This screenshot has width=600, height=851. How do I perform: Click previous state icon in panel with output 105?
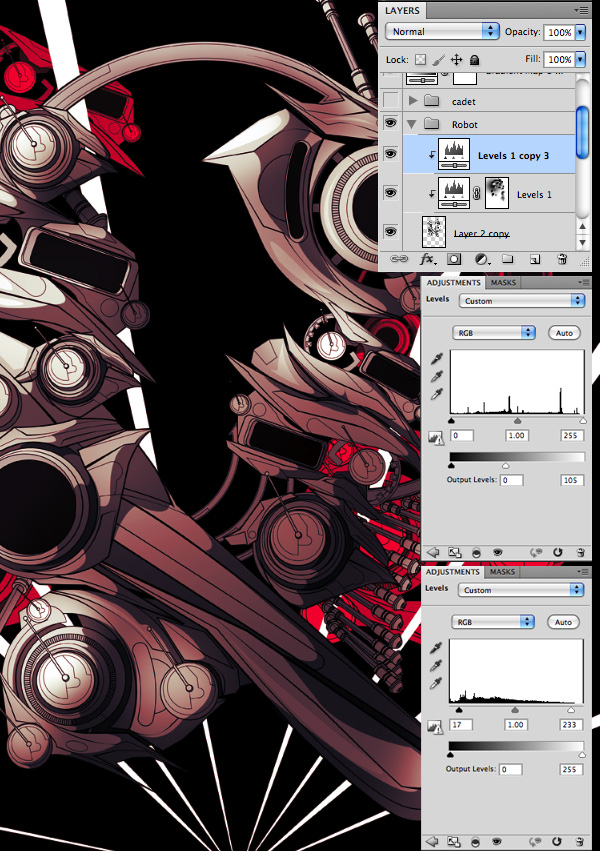coord(536,552)
